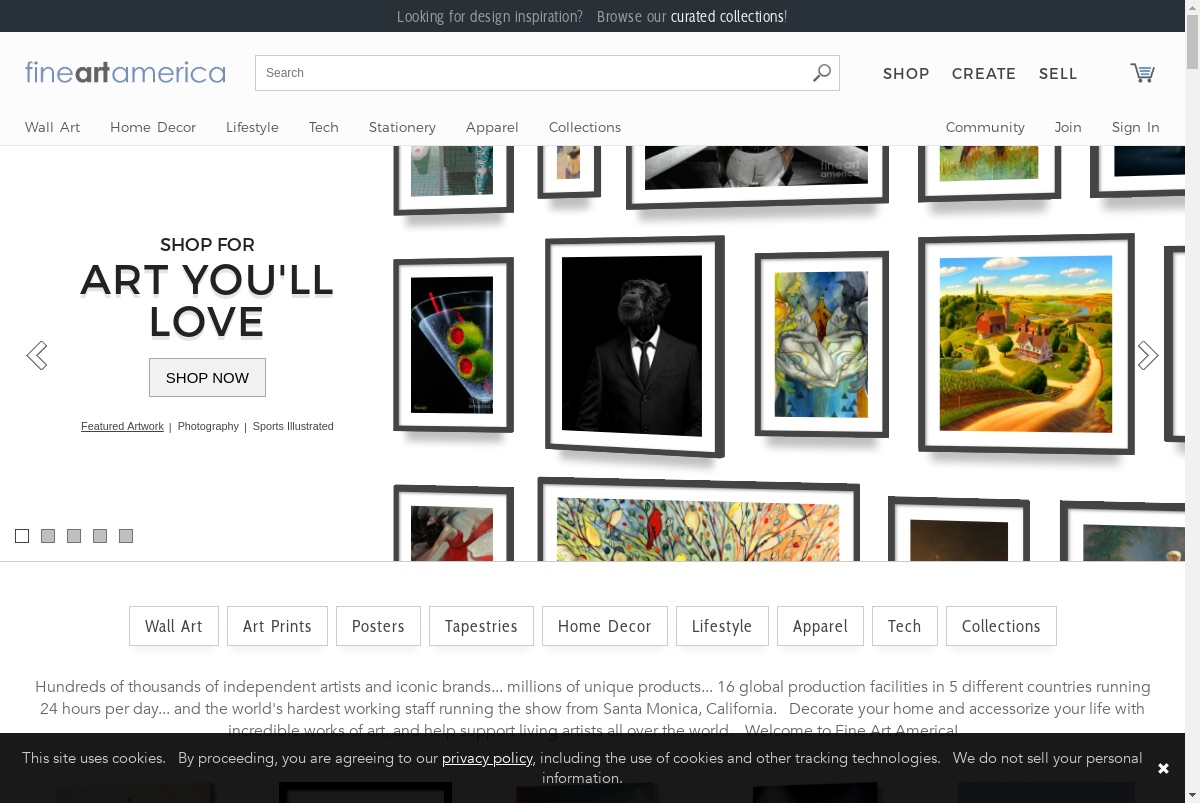This screenshot has height=803, width=1200.
Task: Open the colorful tree with cardinal artwork
Action: 698,520
